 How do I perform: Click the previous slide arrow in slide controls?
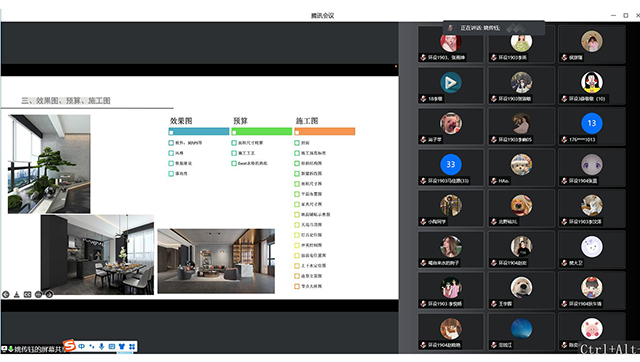pyautogui.click(x=6, y=294)
